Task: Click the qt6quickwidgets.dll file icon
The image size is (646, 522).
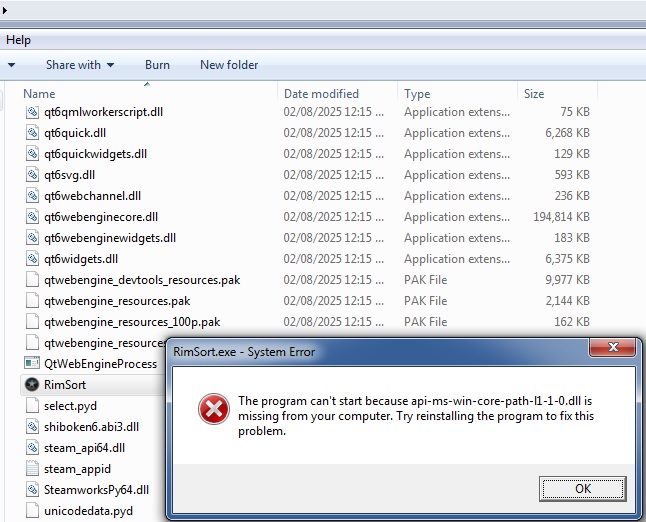Action: tap(32, 154)
